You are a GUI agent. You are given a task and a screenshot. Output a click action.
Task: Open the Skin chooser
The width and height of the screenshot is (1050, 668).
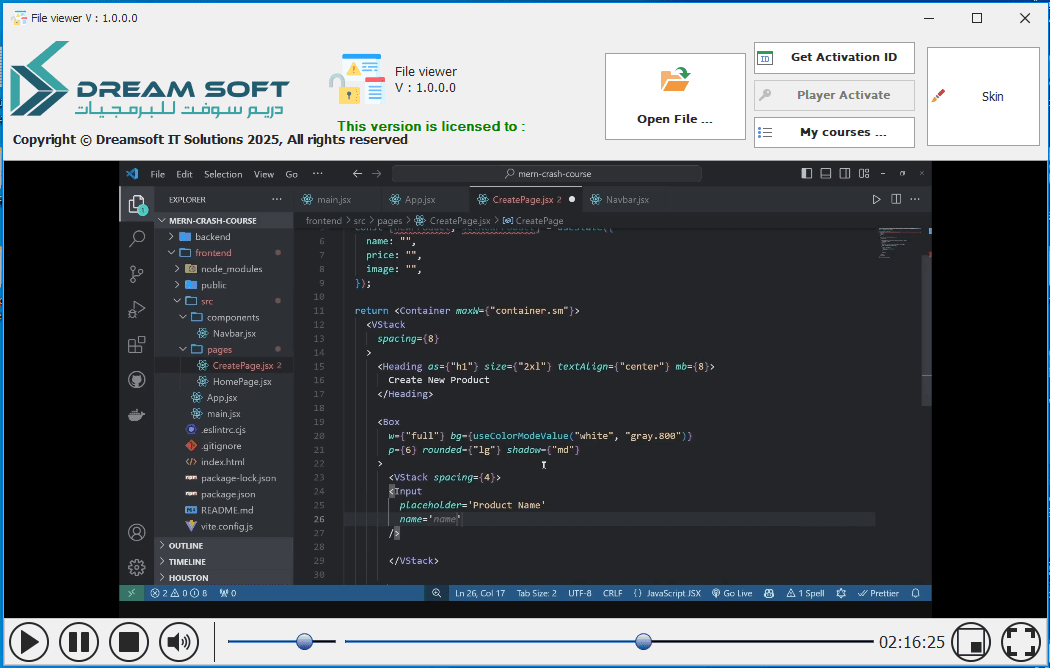[x=983, y=96]
